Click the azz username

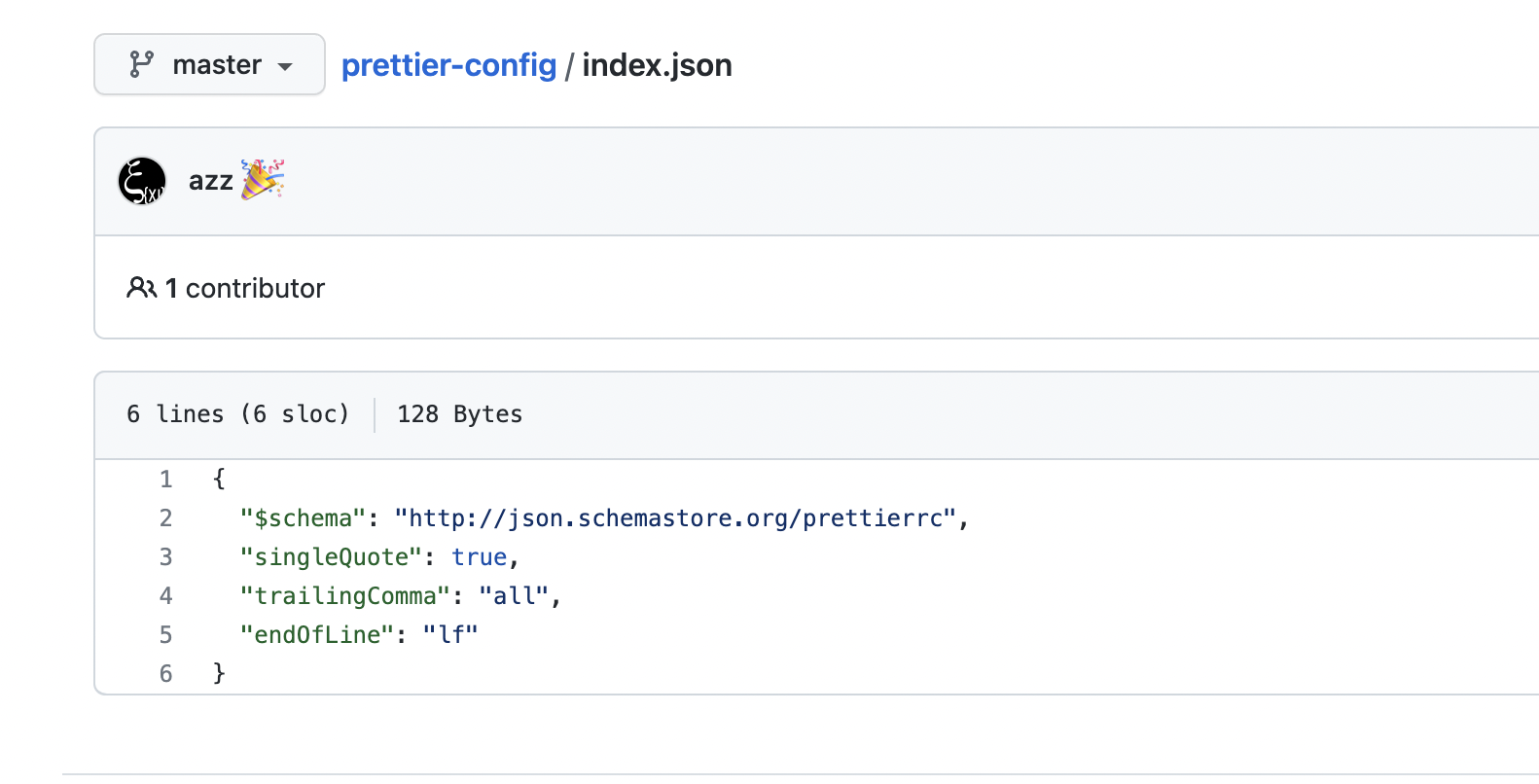(x=210, y=180)
